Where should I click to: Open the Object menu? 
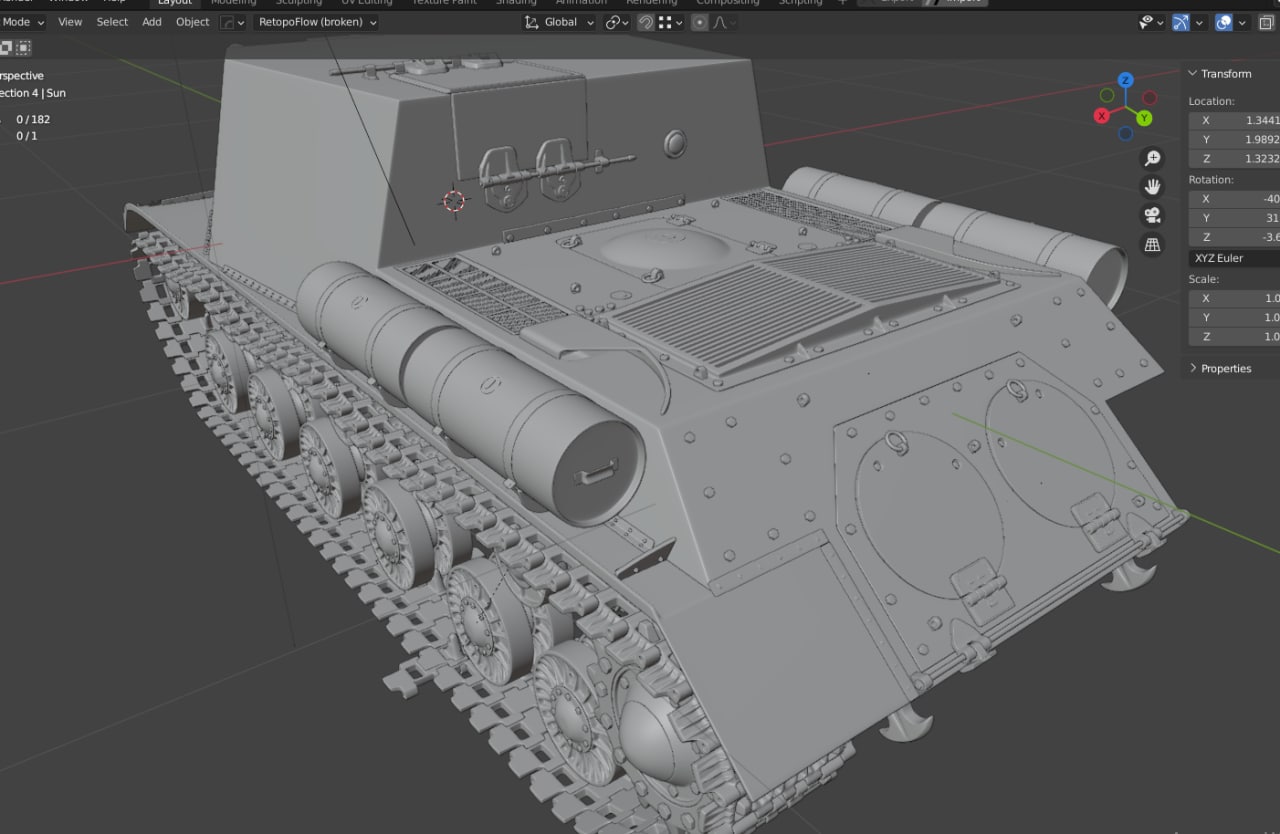(x=193, y=22)
